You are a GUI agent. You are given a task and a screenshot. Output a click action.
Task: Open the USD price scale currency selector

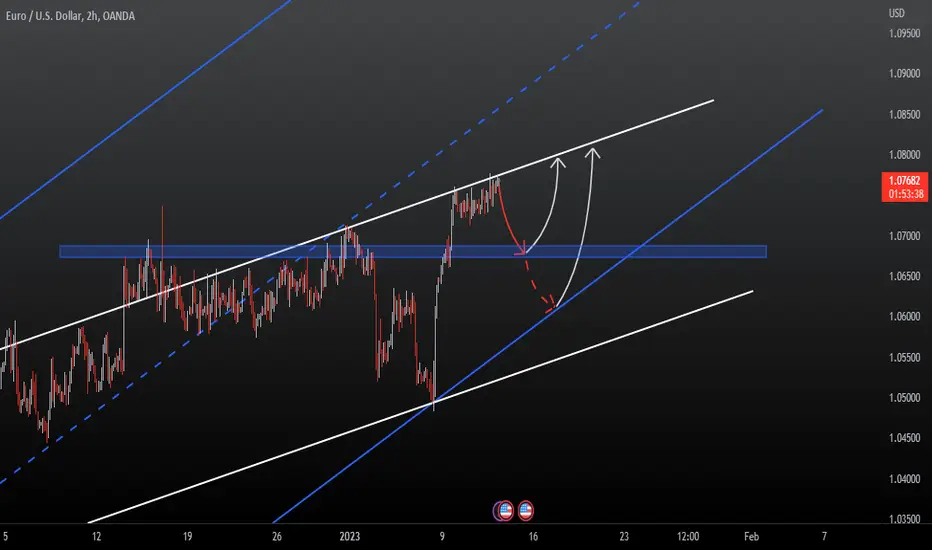[x=896, y=13]
